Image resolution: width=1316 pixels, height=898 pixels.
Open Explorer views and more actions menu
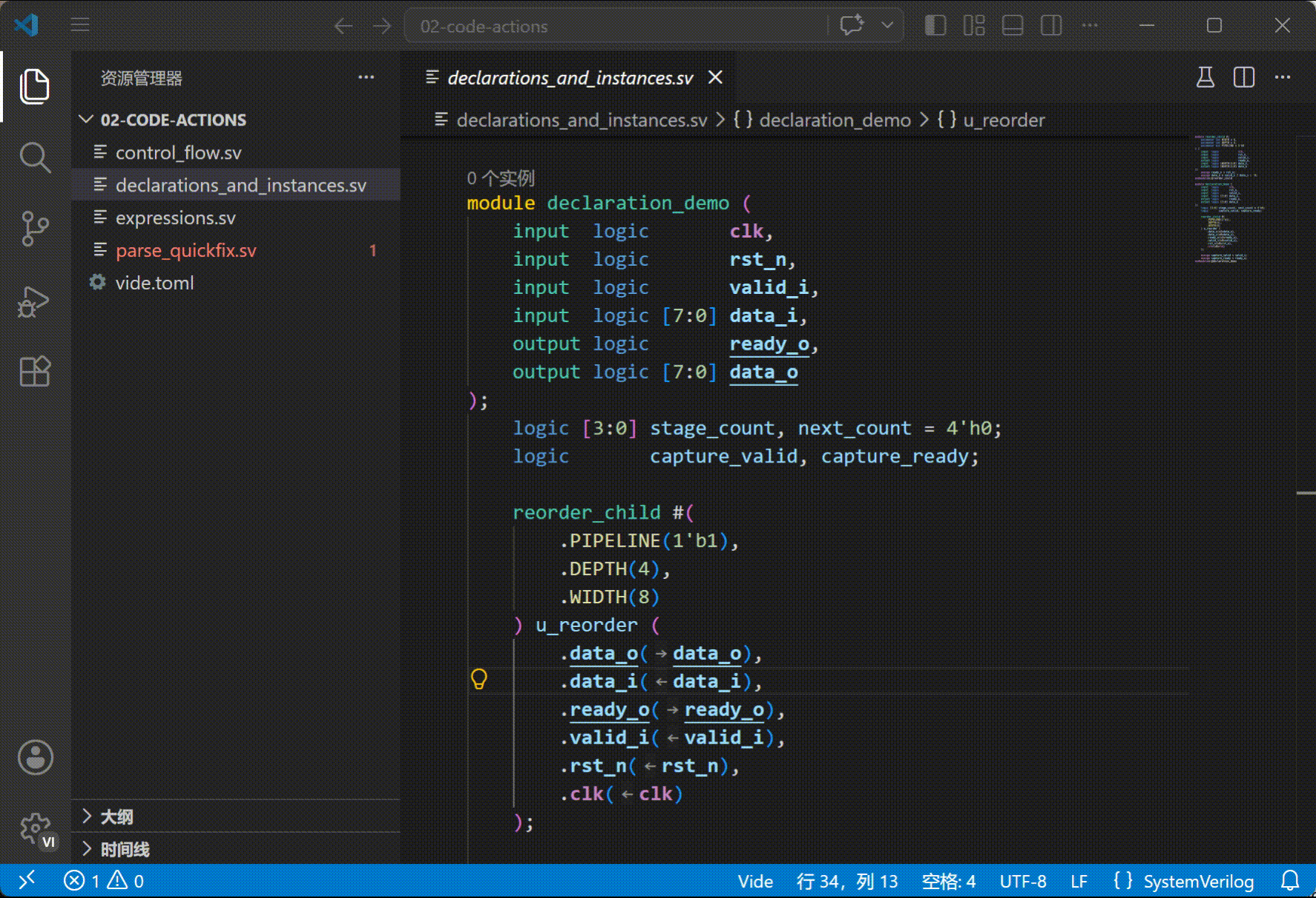point(366,78)
